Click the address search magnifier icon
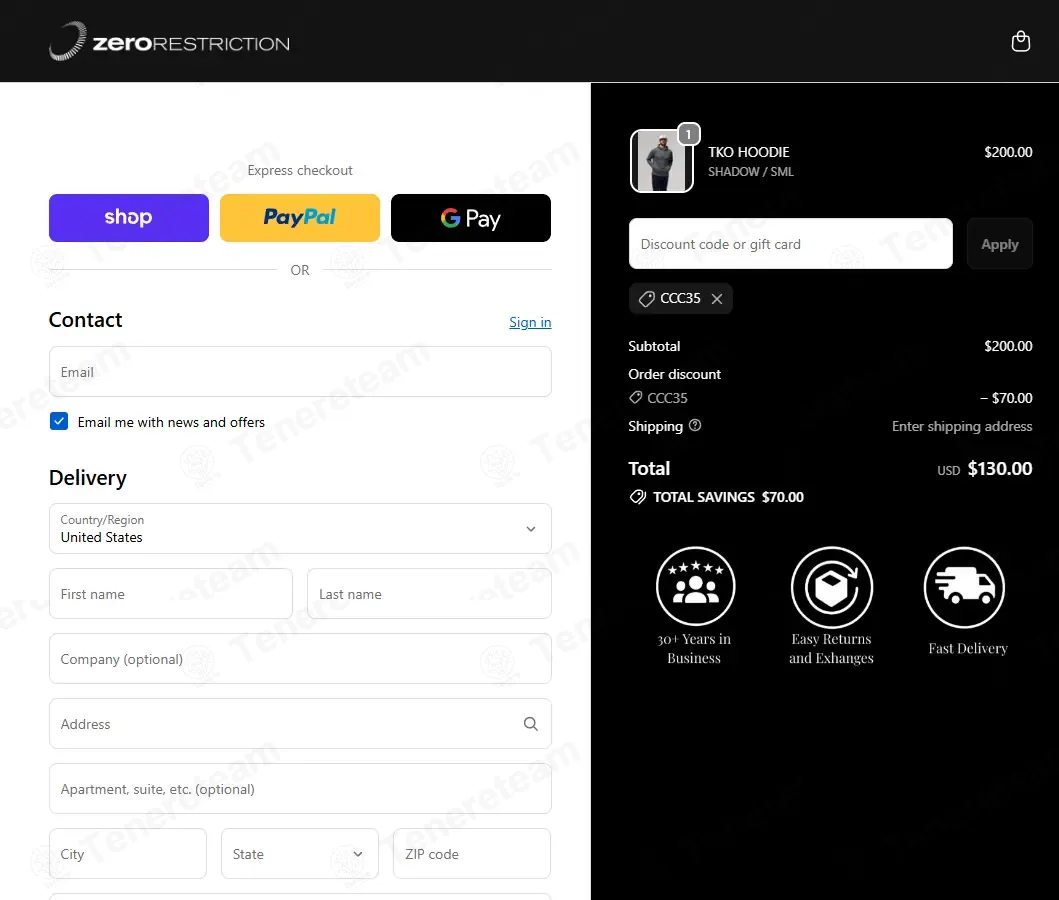Viewport: 1059px width, 900px height. pos(531,724)
